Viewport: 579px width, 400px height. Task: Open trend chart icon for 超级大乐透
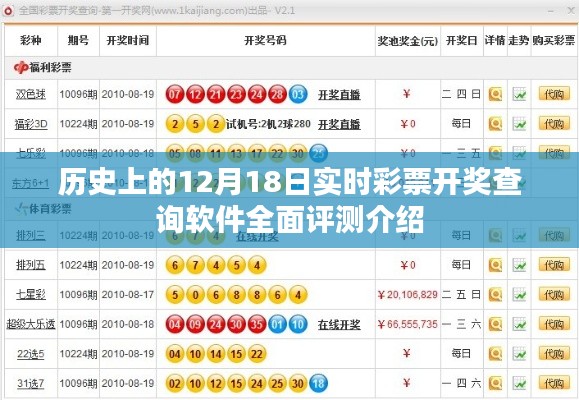tap(519, 324)
